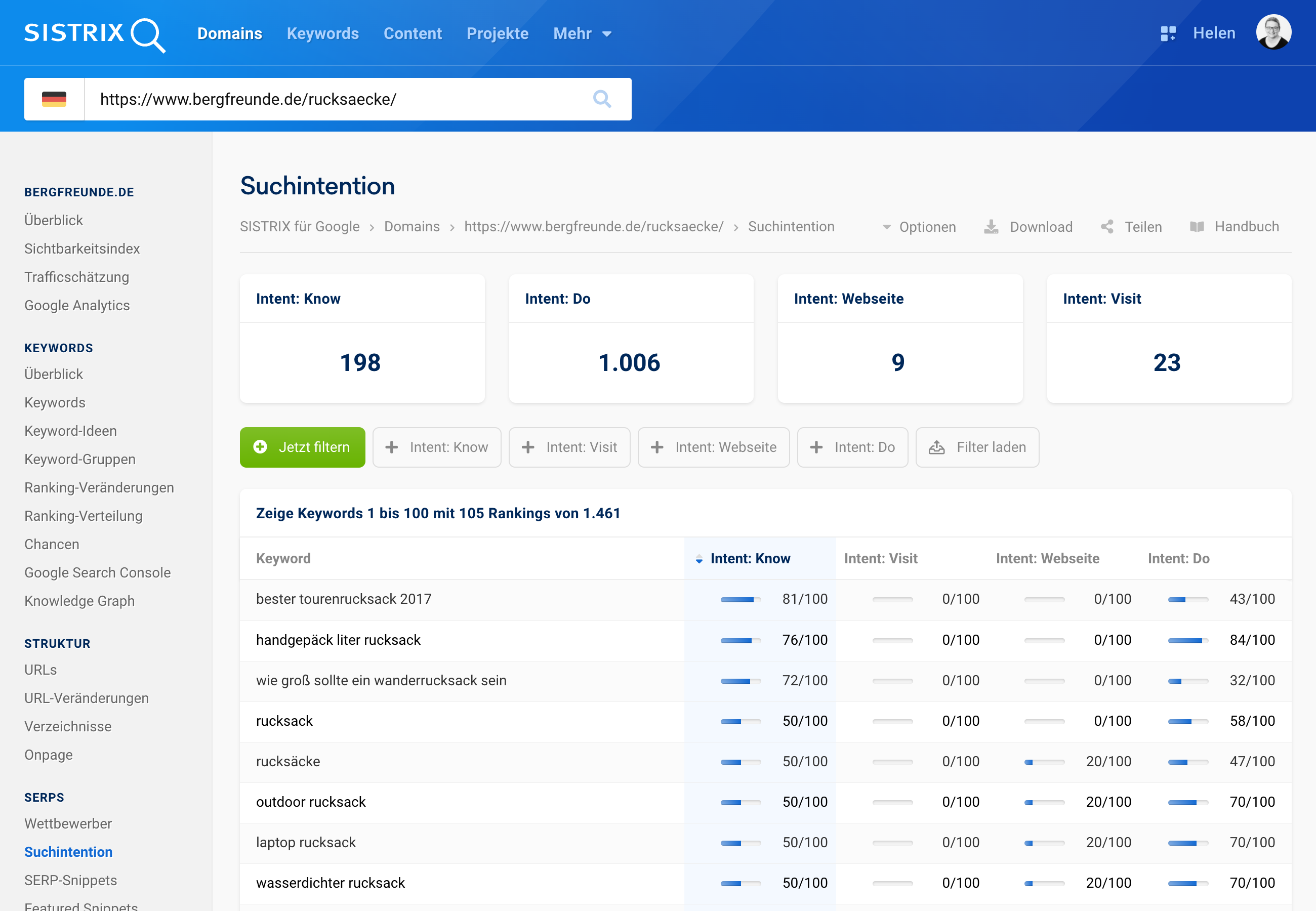The image size is (1316, 911).
Task: Open Wettbewerber in the sidebar
Action: click(68, 824)
